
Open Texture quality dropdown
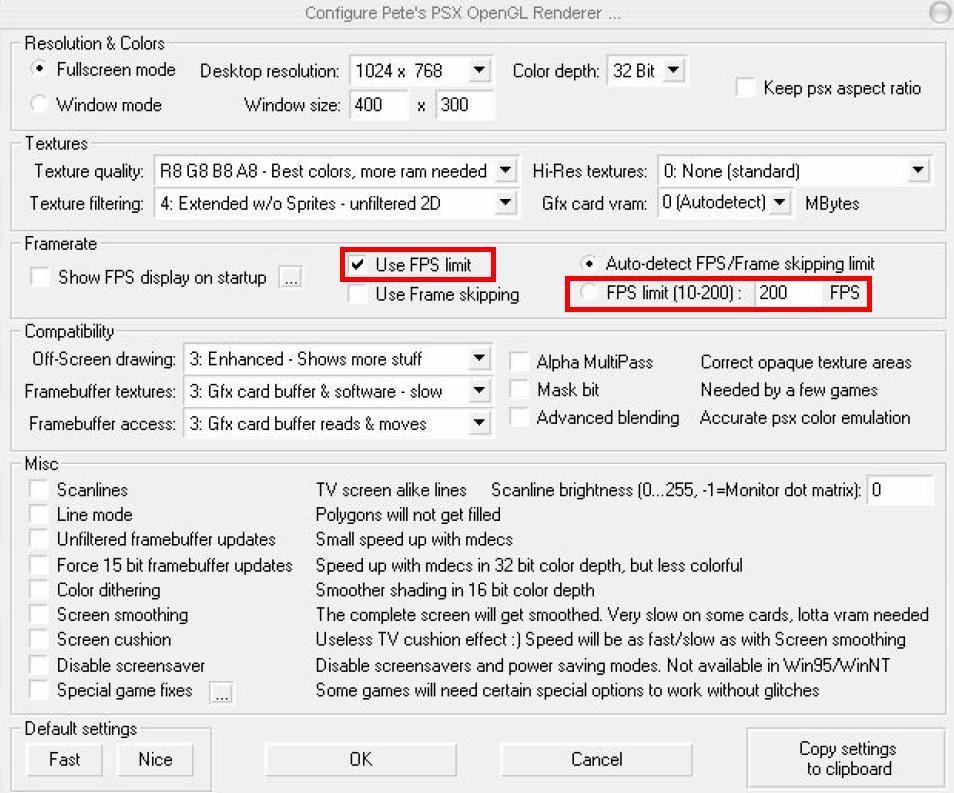point(506,171)
